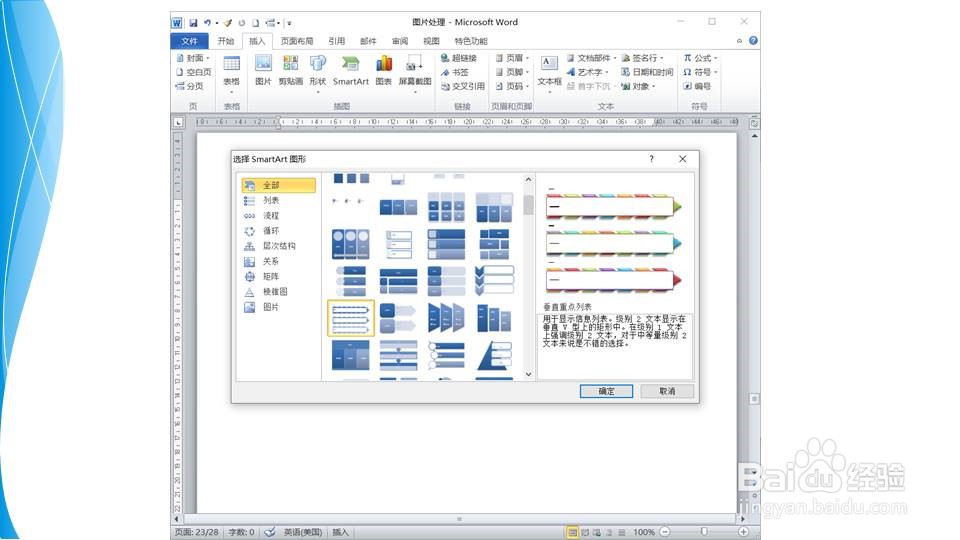Open the 艺术字 WordArt dropdown
Viewport: 960px width, 540px height.
[587, 72]
